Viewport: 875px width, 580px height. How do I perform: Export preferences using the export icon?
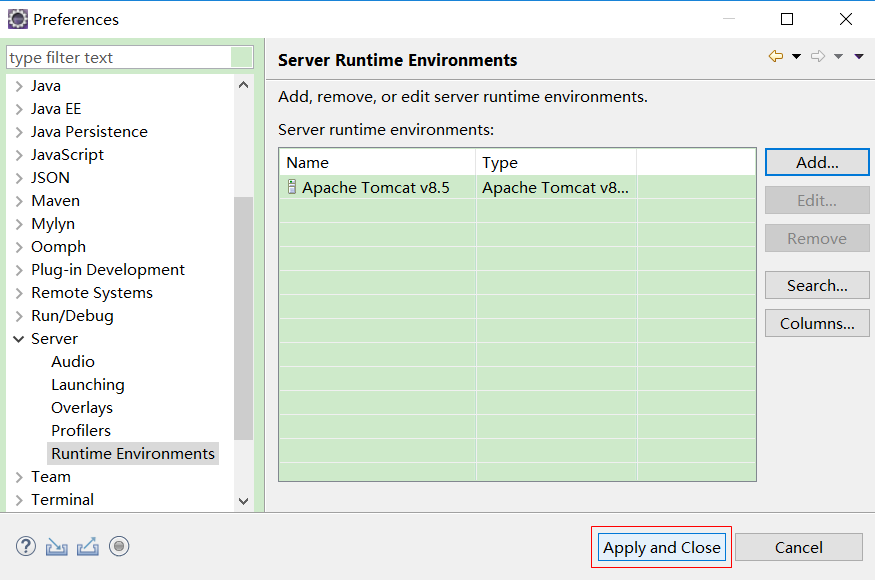pos(86,546)
